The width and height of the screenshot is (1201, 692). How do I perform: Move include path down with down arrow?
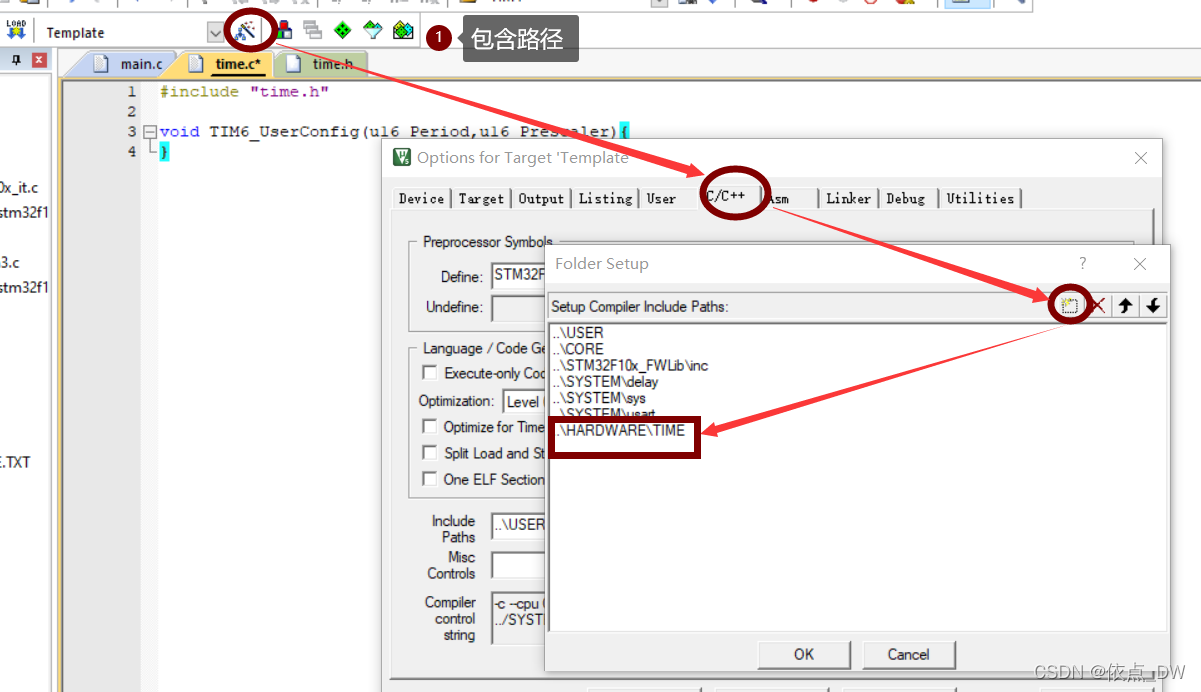coord(1153,306)
